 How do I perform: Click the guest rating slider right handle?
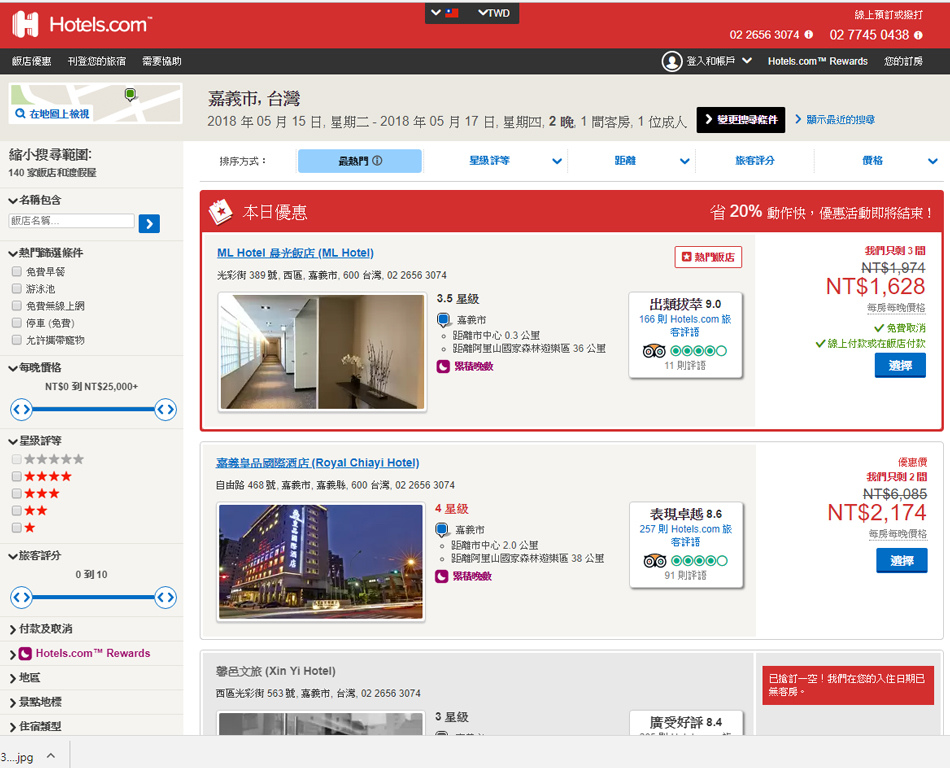click(x=165, y=598)
